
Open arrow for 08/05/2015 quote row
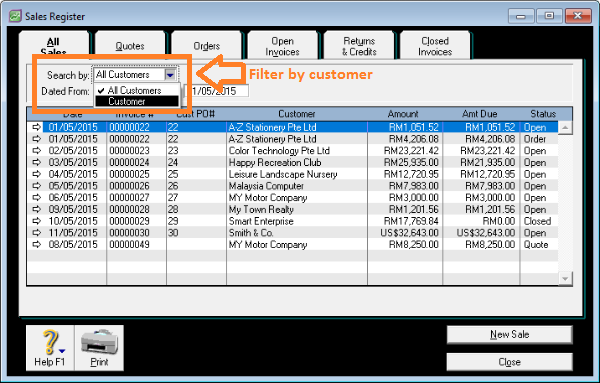(x=36, y=244)
